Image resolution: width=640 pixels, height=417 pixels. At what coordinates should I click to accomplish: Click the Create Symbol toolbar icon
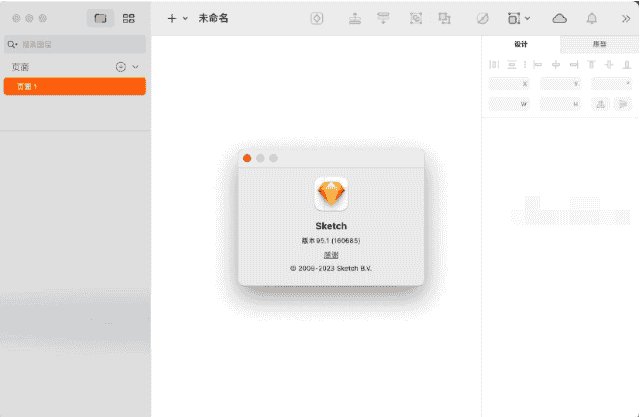[317, 18]
